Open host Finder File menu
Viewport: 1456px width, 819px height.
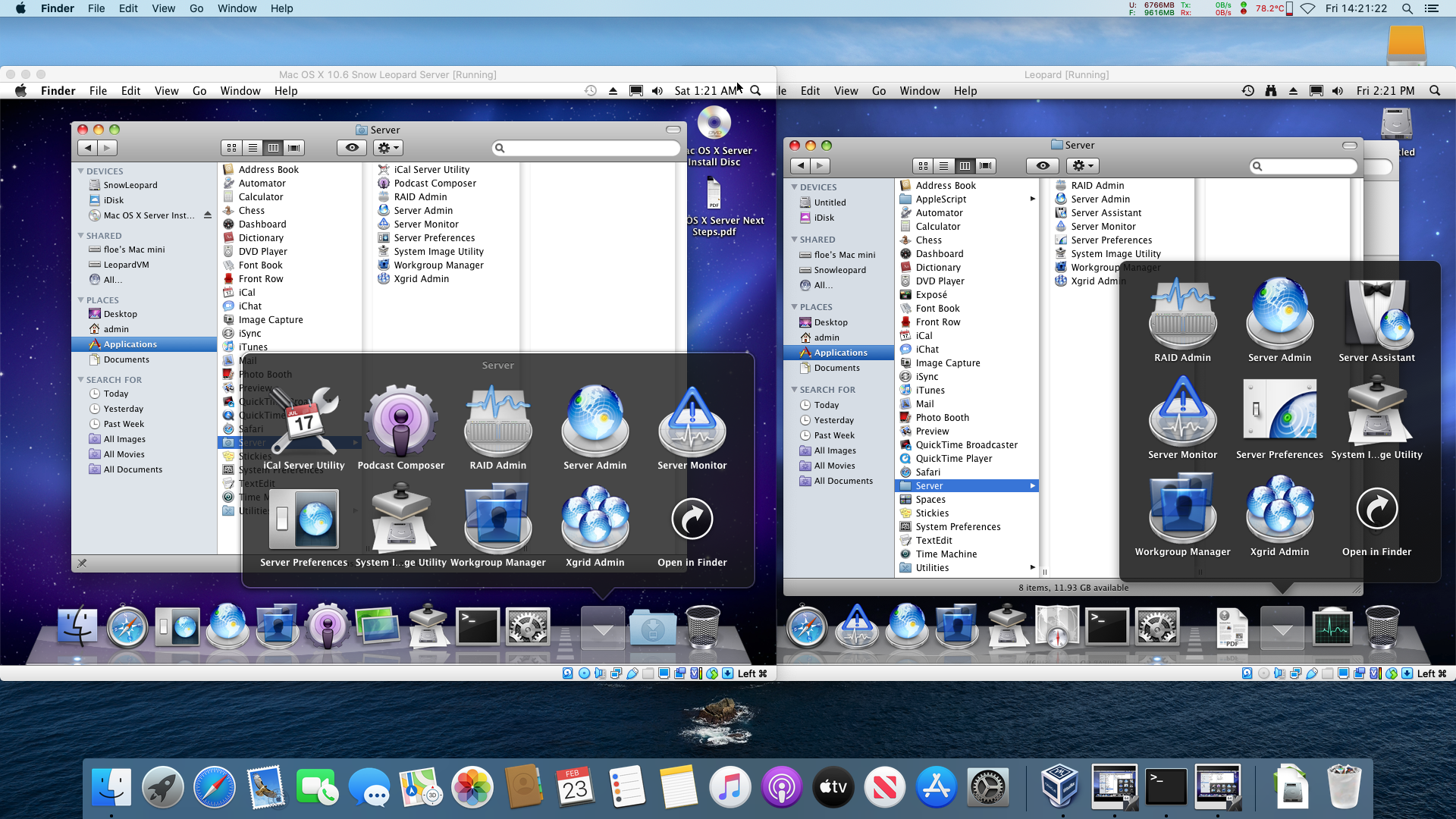point(96,8)
